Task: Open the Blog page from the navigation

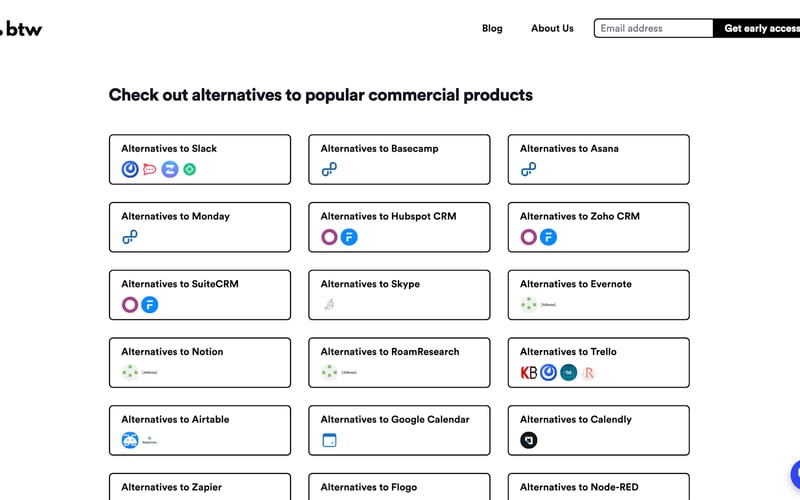Action: [x=492, y=28]
